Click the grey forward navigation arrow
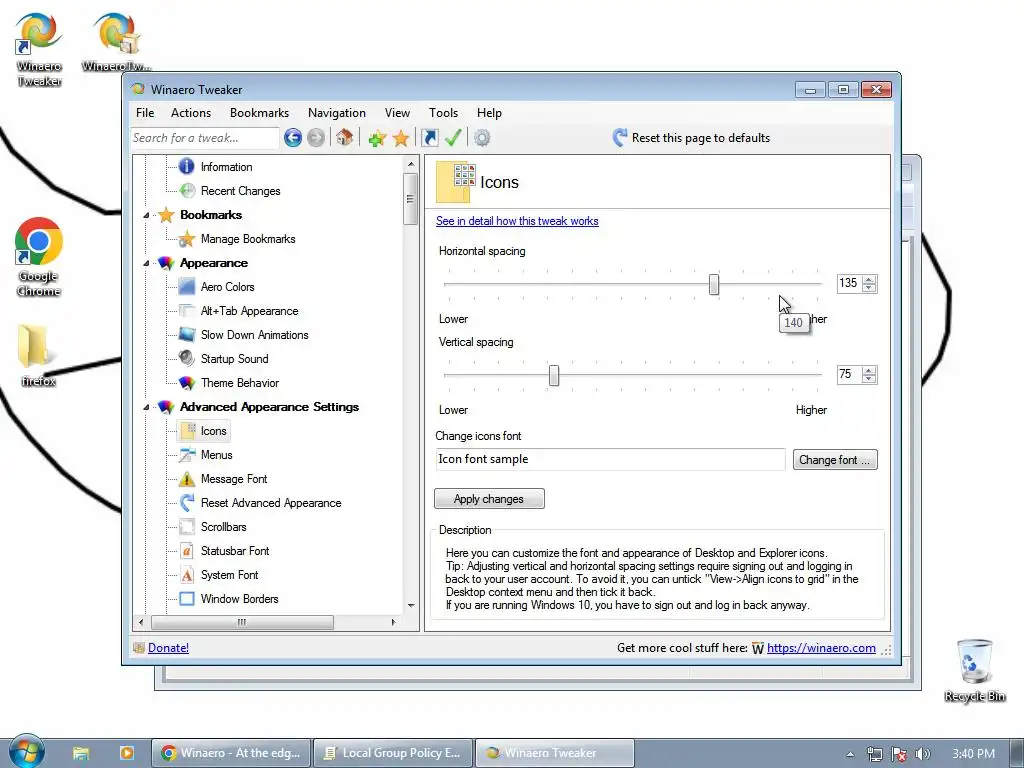1024x768 pixels. pos(315,138)
